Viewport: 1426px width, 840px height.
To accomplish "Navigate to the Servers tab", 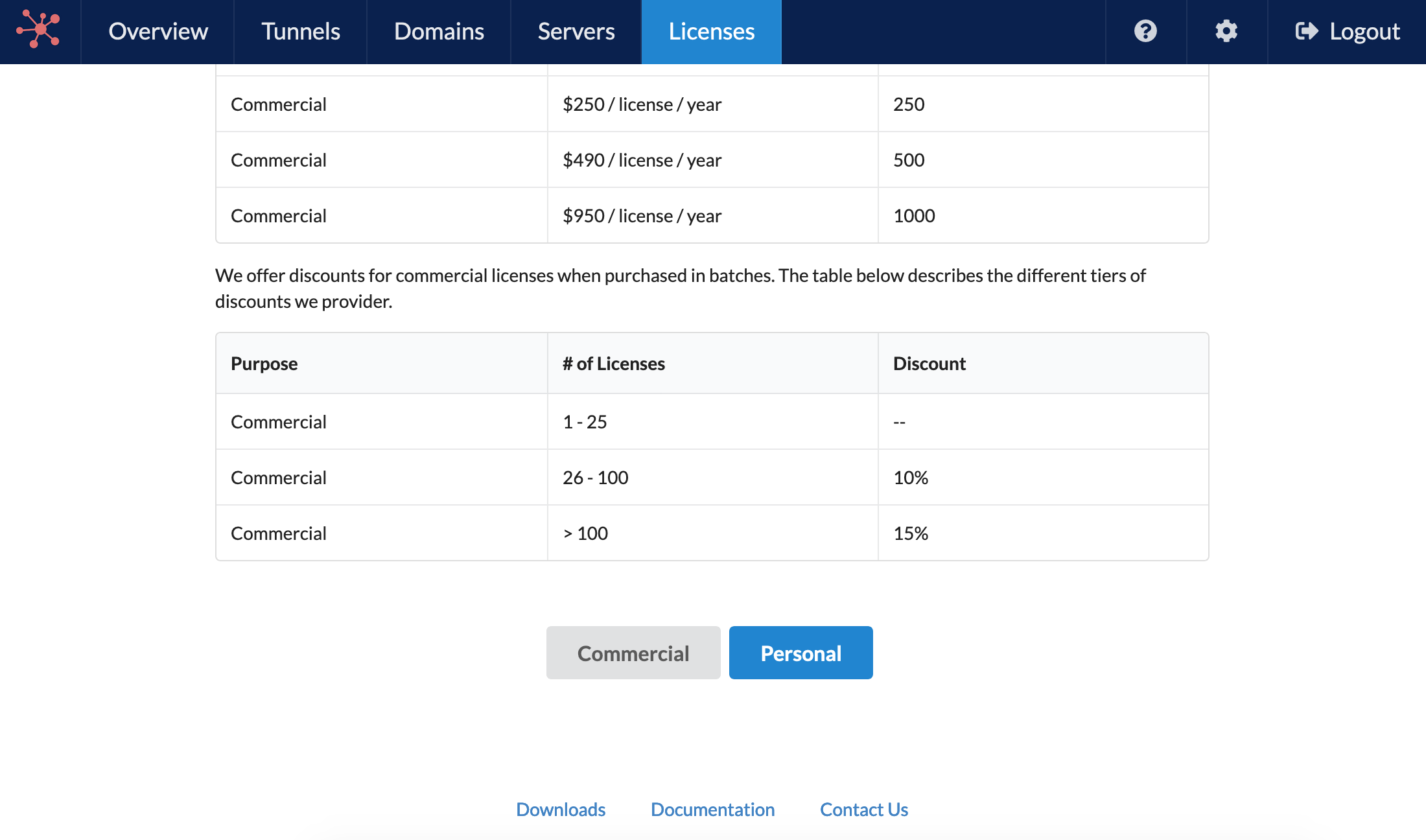I will tap(576, 31).
